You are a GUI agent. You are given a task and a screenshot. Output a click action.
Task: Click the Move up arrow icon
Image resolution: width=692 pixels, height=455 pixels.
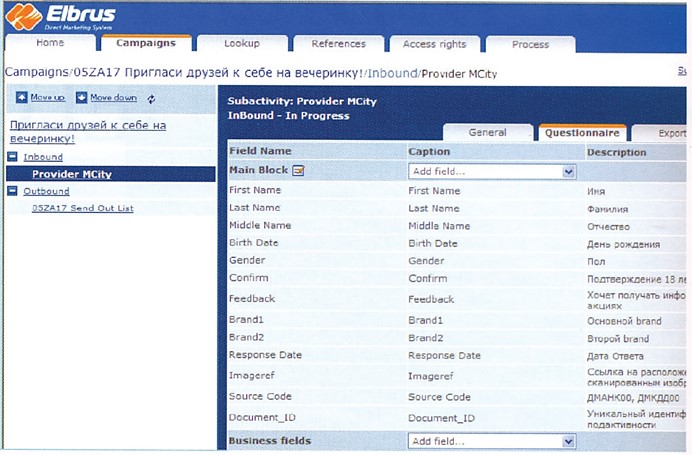tap(21, 98)
